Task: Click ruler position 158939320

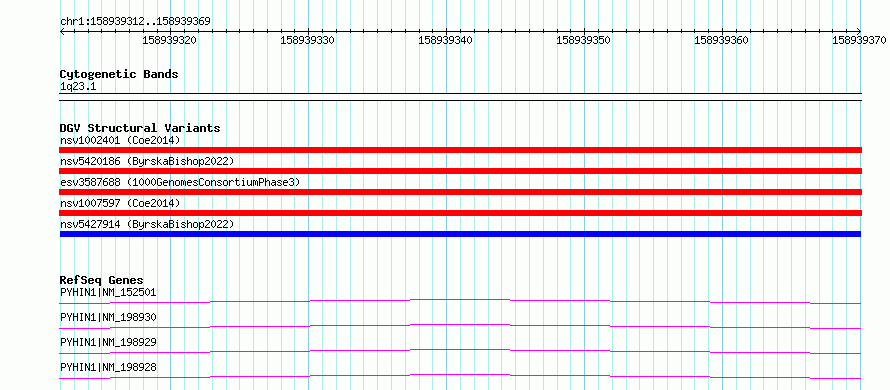Action: (170, 40)
